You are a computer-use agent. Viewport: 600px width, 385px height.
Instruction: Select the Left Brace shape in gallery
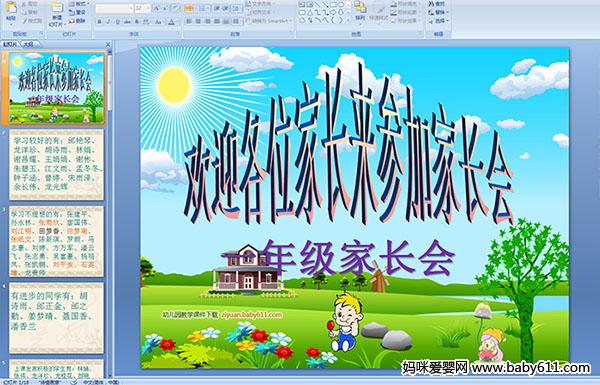click(333, 20)
